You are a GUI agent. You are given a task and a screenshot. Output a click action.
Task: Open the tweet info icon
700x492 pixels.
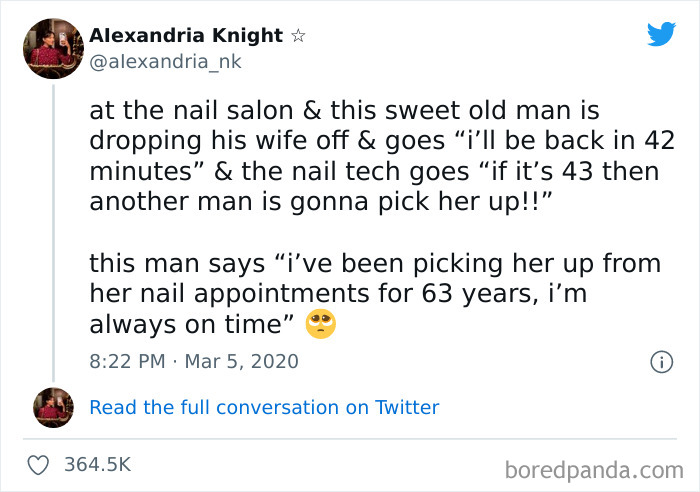tap(660, 362)
